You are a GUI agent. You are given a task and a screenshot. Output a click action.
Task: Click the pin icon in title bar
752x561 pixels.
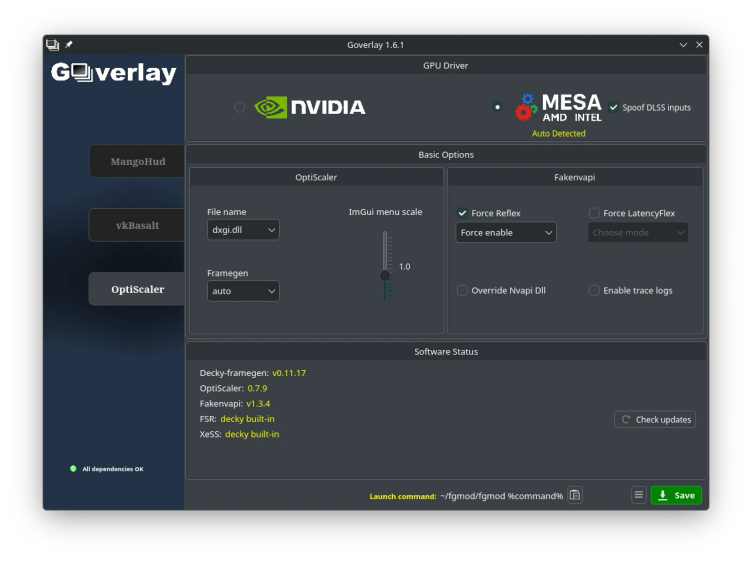pos(69,45)
